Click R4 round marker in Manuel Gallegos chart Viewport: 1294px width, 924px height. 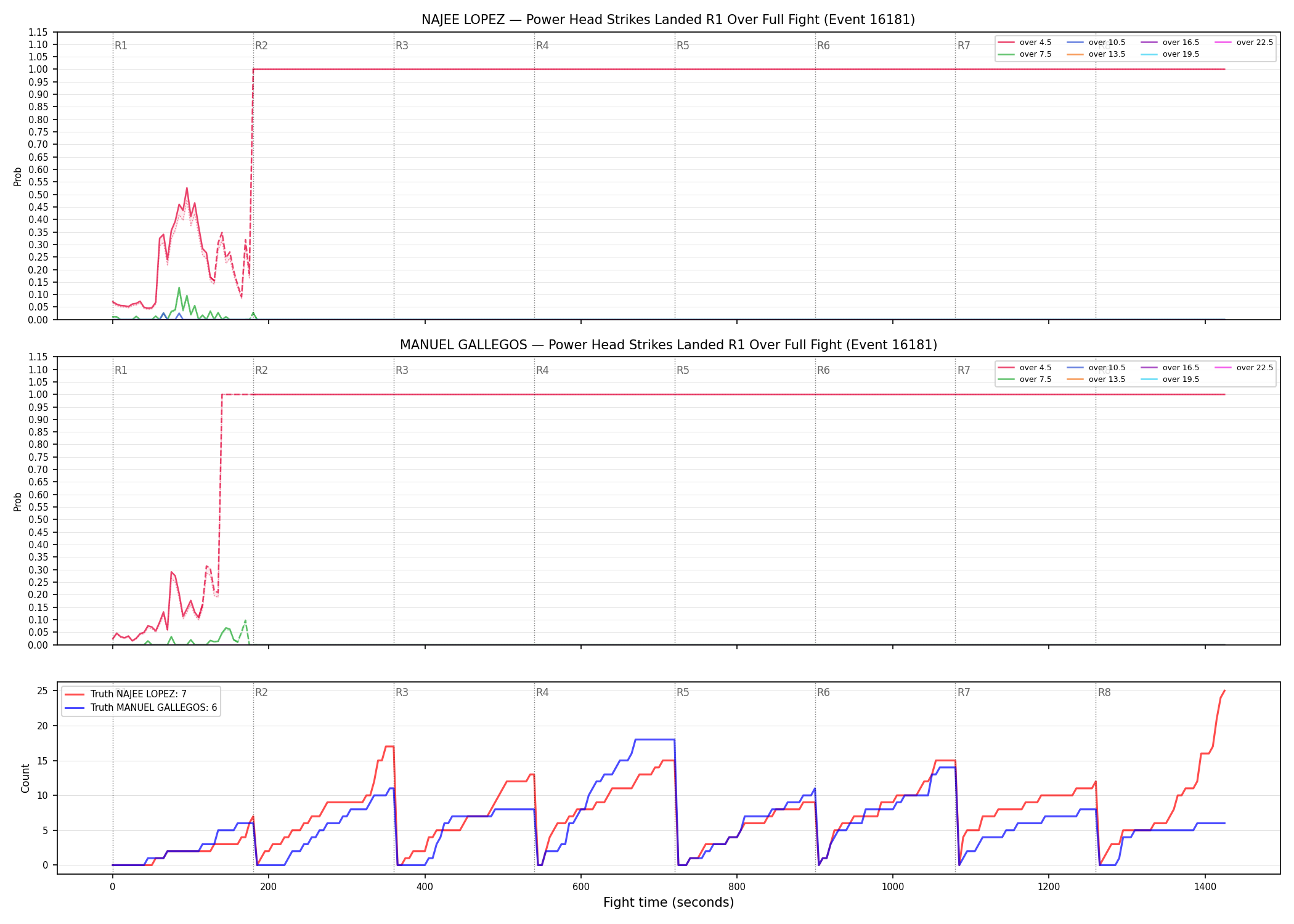(x=542, y=370)
